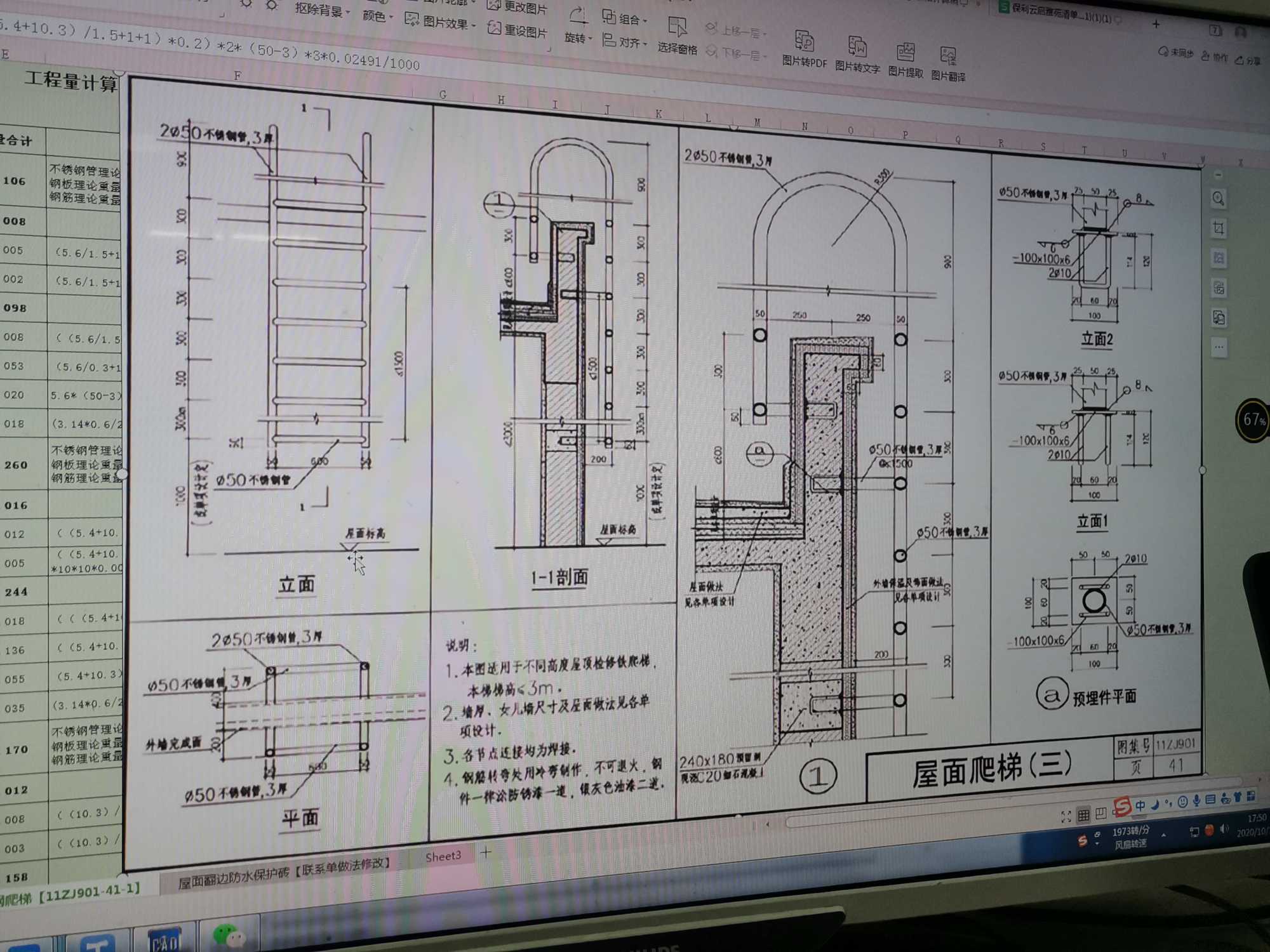Expand the 上移一层 bring forward dropdown
This screenshot has height=952, width=1270.
pos(735,30)
